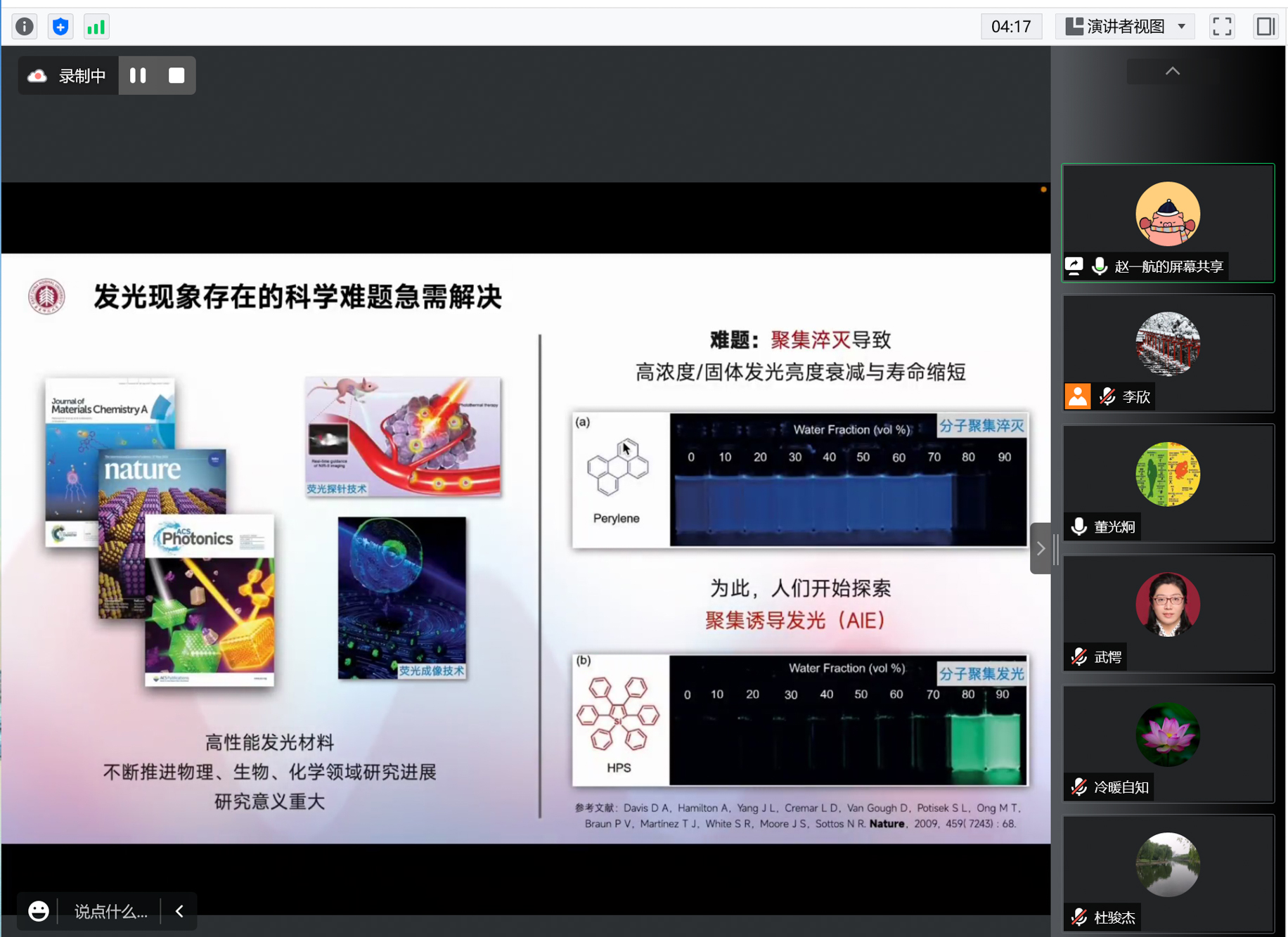Viewport: 1288px width, 937px height.
Task: Type in the 说点什么 chat field
Action: [x=111, y=911]
